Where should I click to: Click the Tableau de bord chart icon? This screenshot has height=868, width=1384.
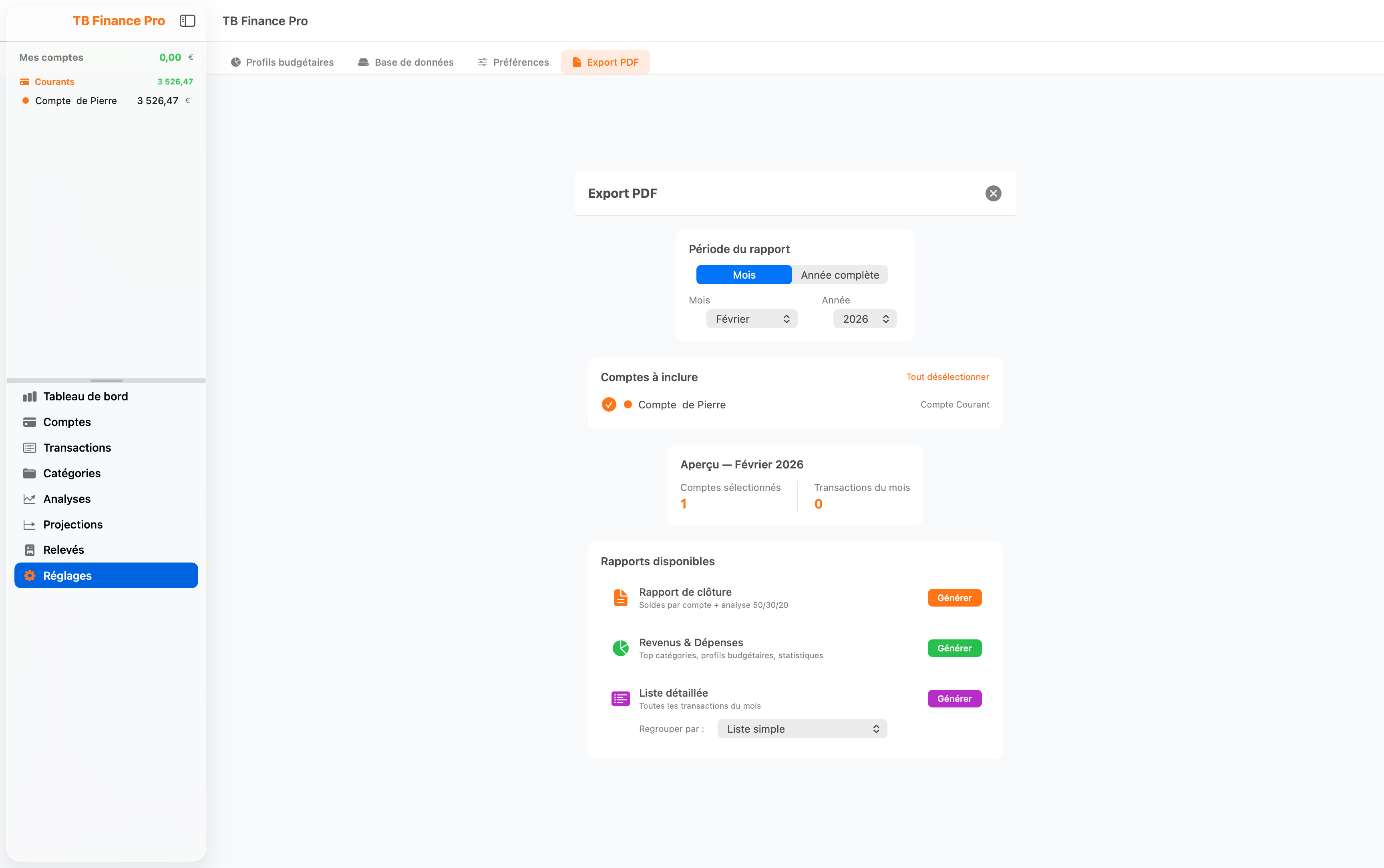coord(29,397)
